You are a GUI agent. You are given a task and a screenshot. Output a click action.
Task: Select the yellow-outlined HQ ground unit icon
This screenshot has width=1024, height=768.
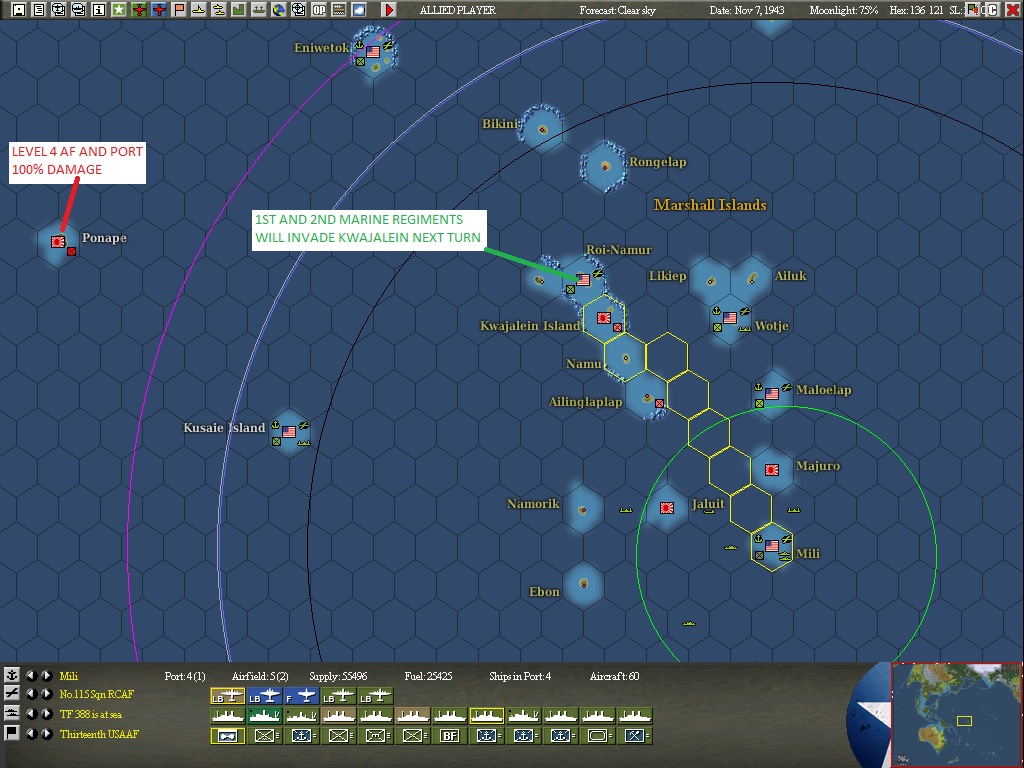[x=227, y=736]
